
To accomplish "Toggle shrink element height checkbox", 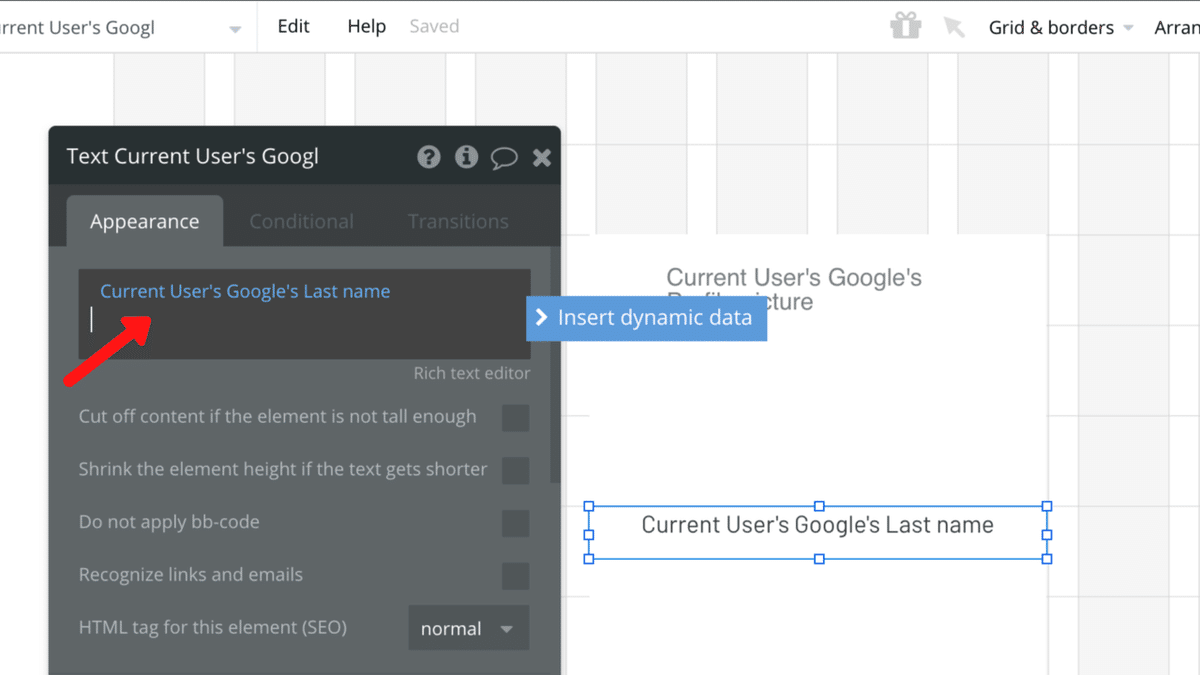I will [x=515, y=470].
